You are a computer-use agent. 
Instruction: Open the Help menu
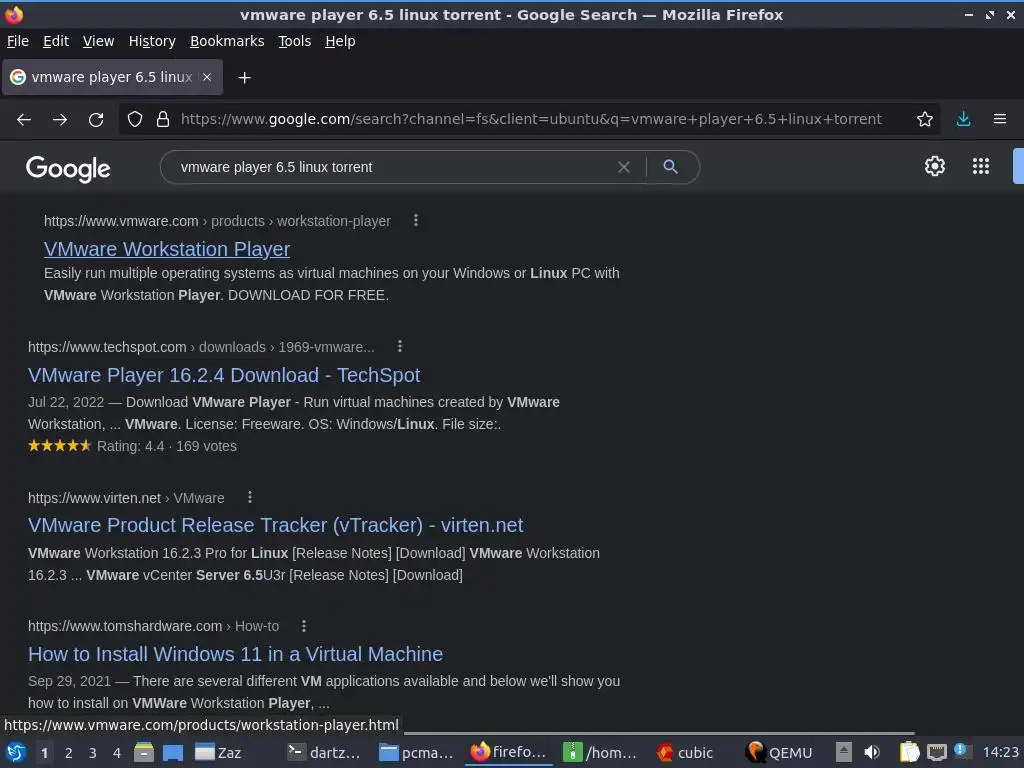point(340,41)
